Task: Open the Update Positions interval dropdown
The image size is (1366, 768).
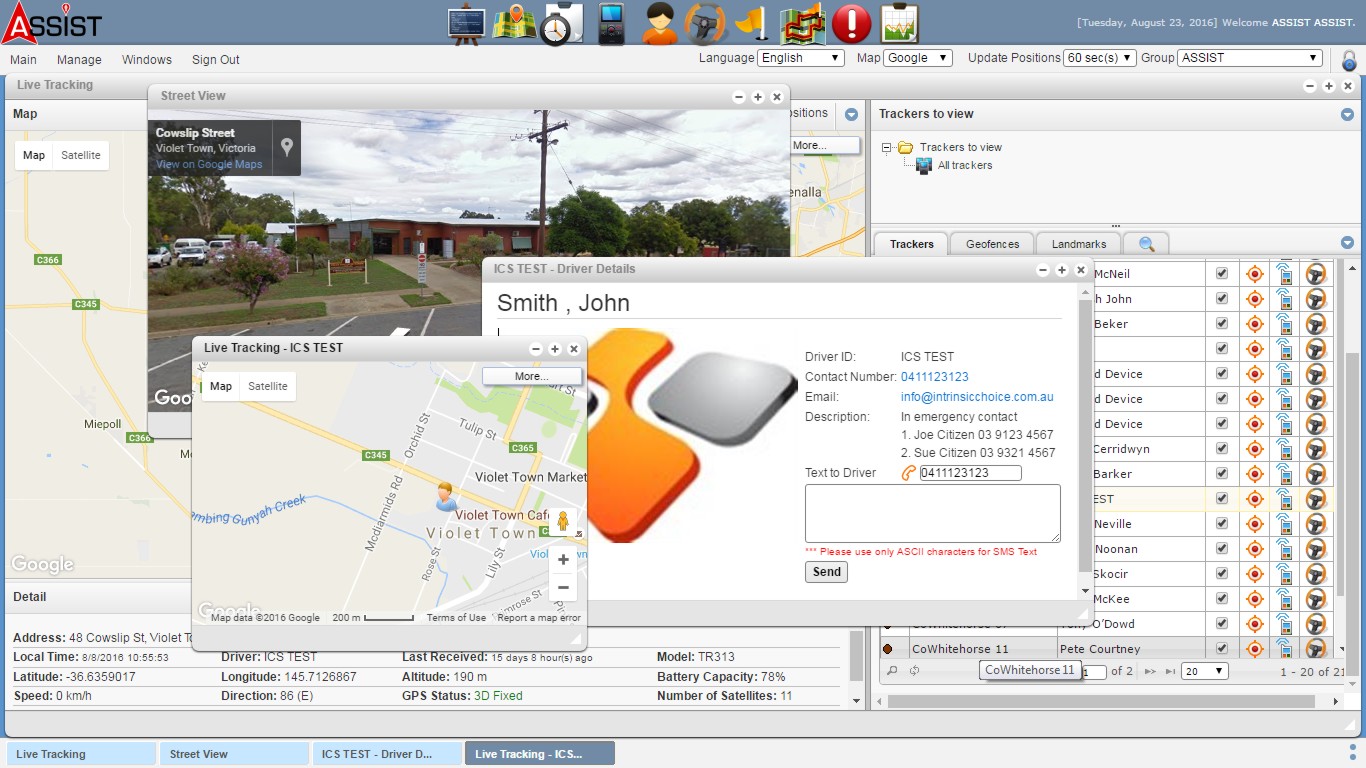Action: click(x=1099, y=58)
